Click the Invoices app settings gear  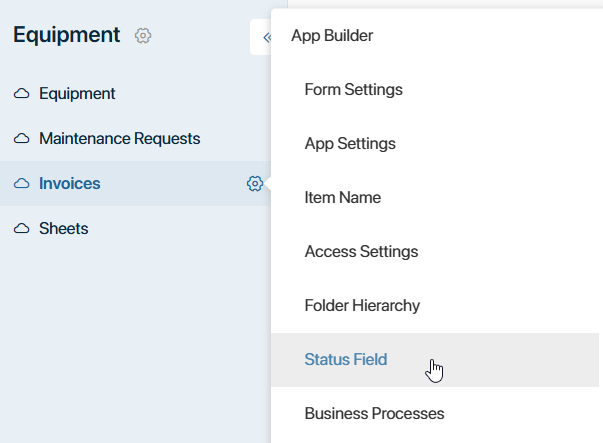point(255,184)
